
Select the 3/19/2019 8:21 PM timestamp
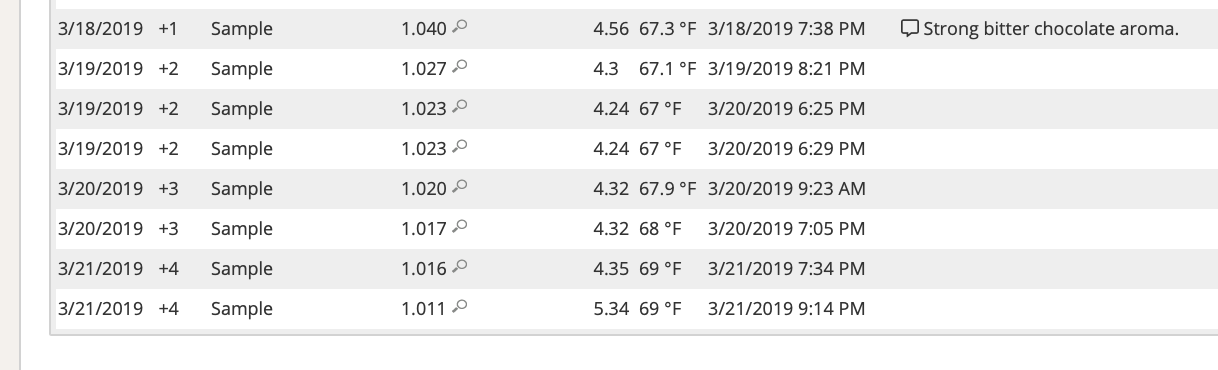point(786,69)
